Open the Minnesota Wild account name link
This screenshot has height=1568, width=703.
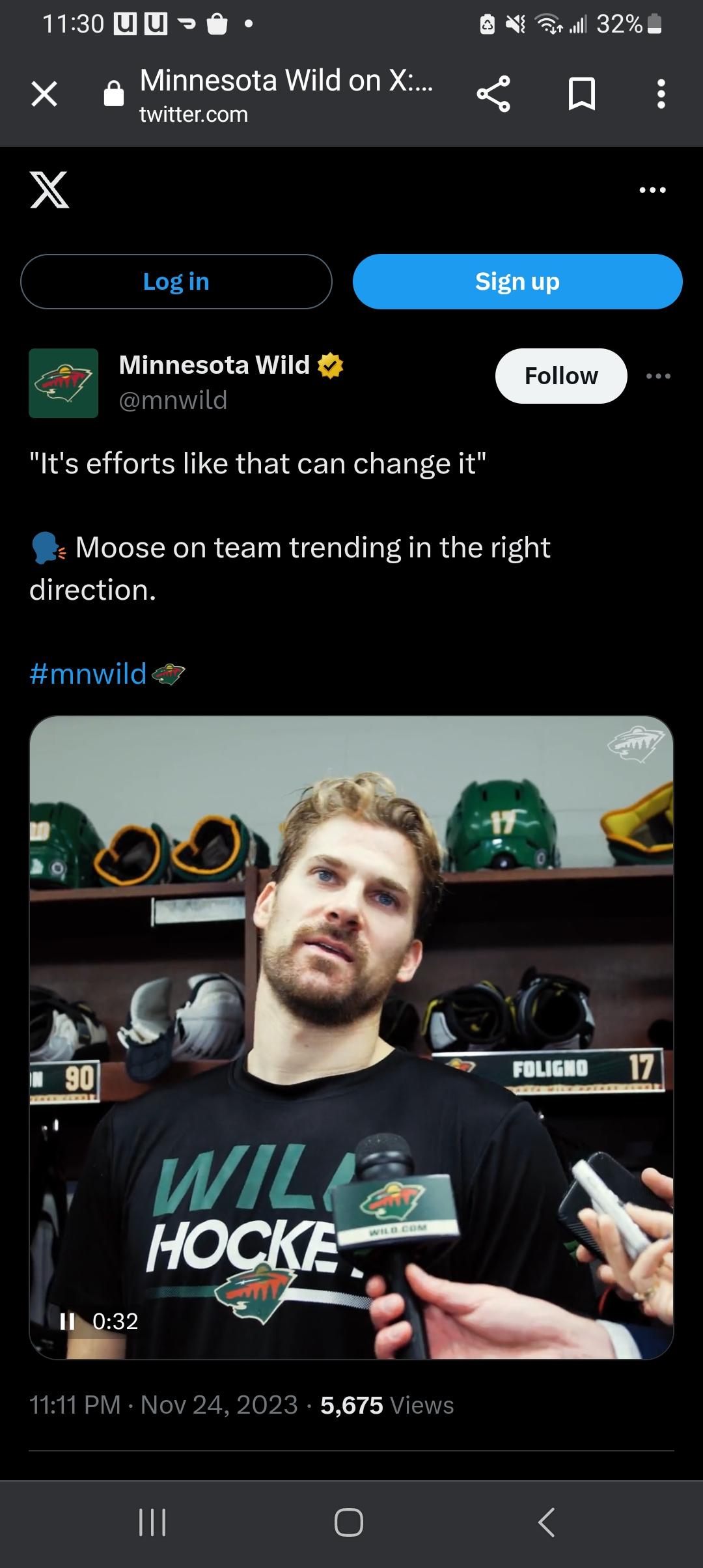click(x=214, y=365)
